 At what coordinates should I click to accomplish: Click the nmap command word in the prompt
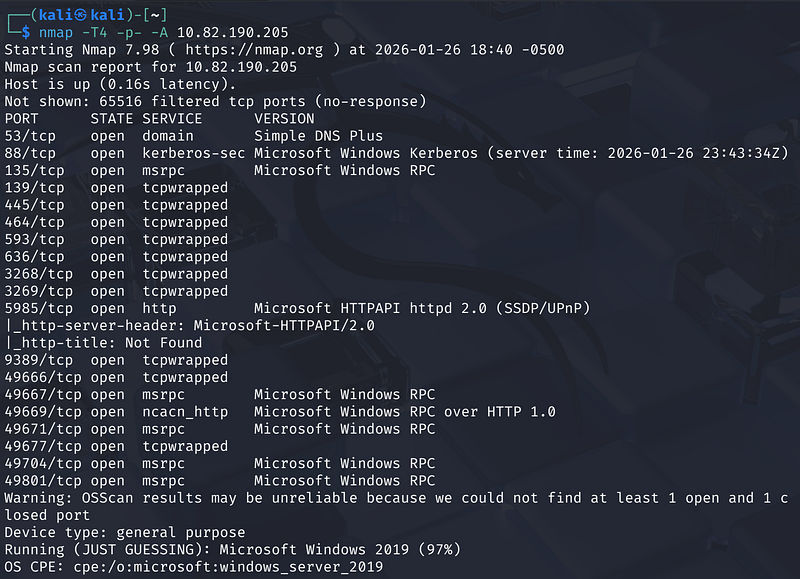coord(56,32)
